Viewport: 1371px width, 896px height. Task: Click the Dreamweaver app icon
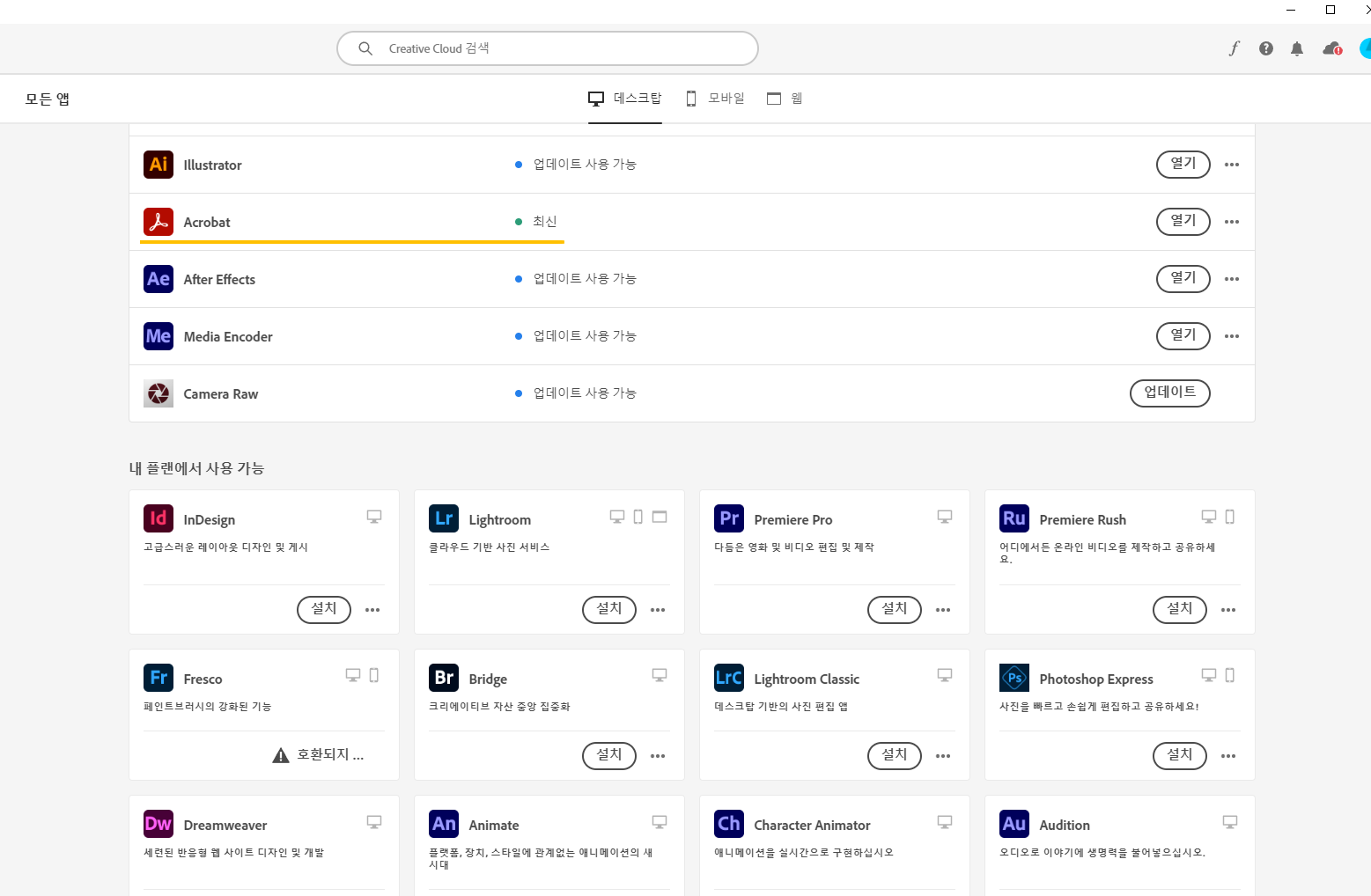pos(158,824)
